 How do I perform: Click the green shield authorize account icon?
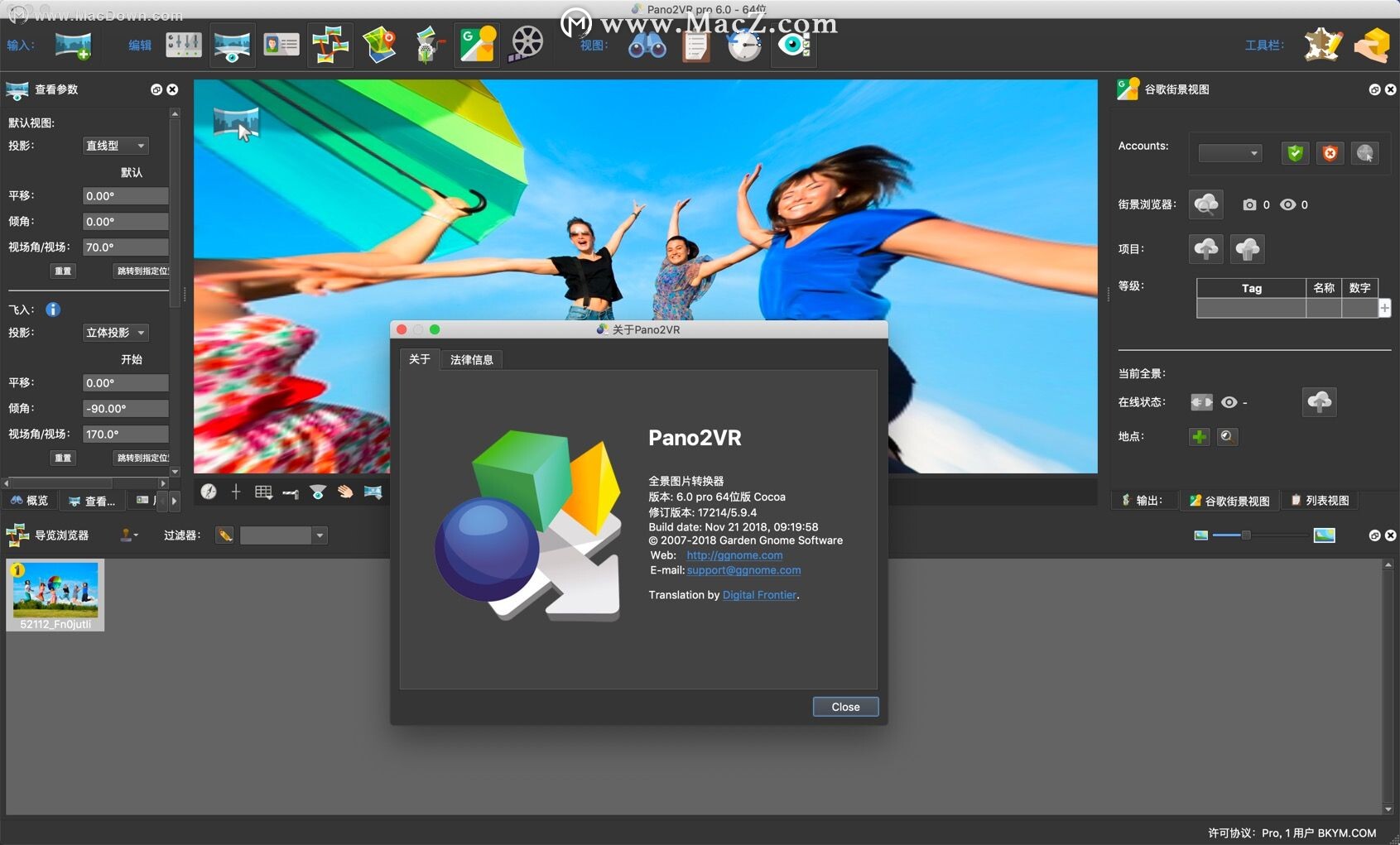tap(1295, 153)
